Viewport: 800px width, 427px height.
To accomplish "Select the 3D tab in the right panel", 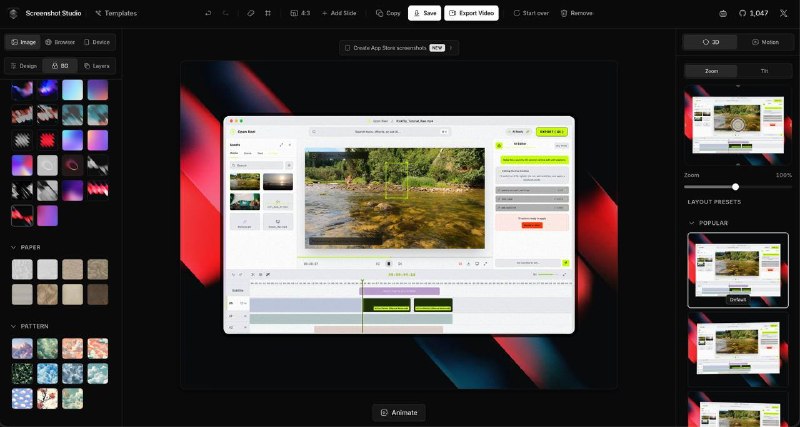I will (x=711, y=42).
